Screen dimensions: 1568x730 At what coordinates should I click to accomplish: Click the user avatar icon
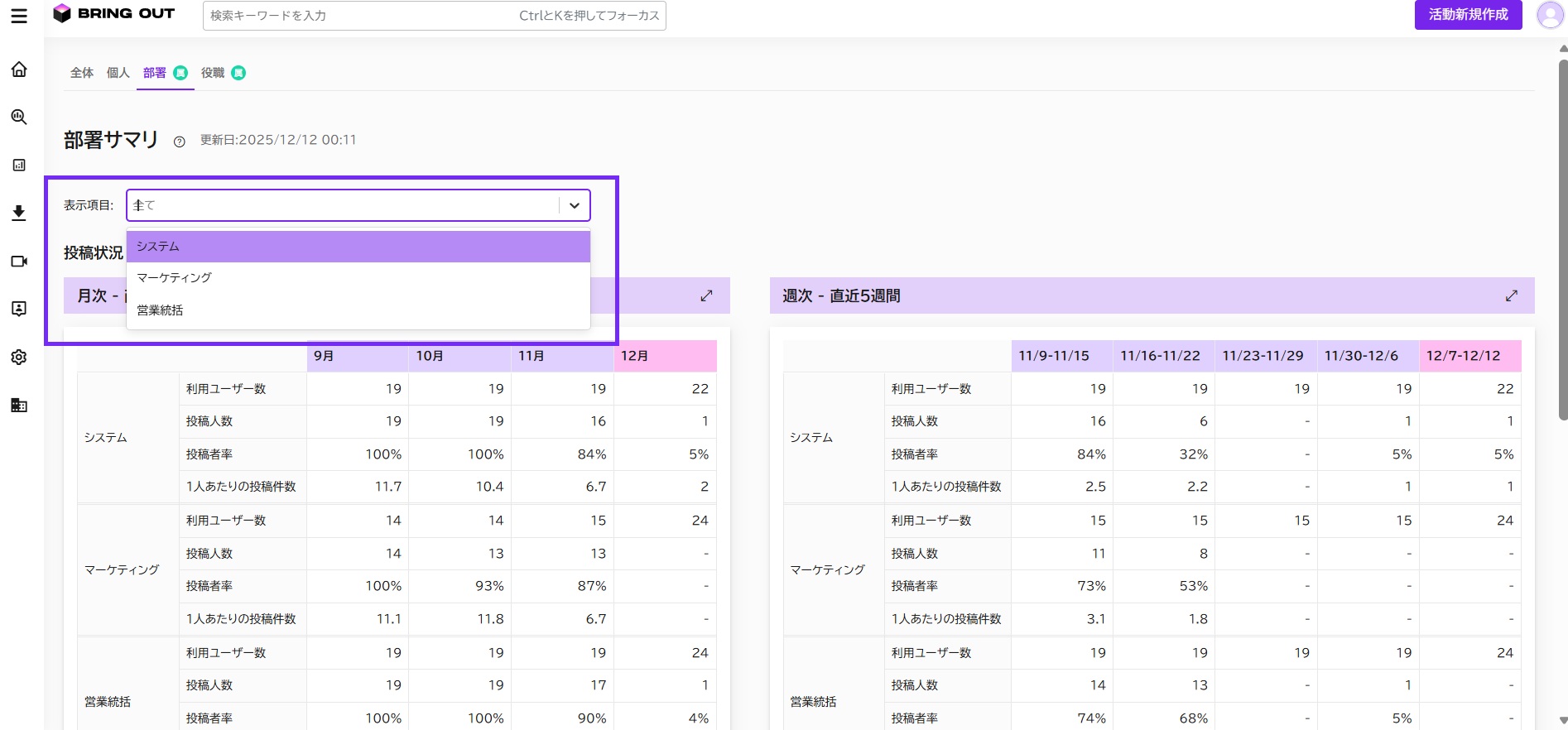coord(1549,15)
